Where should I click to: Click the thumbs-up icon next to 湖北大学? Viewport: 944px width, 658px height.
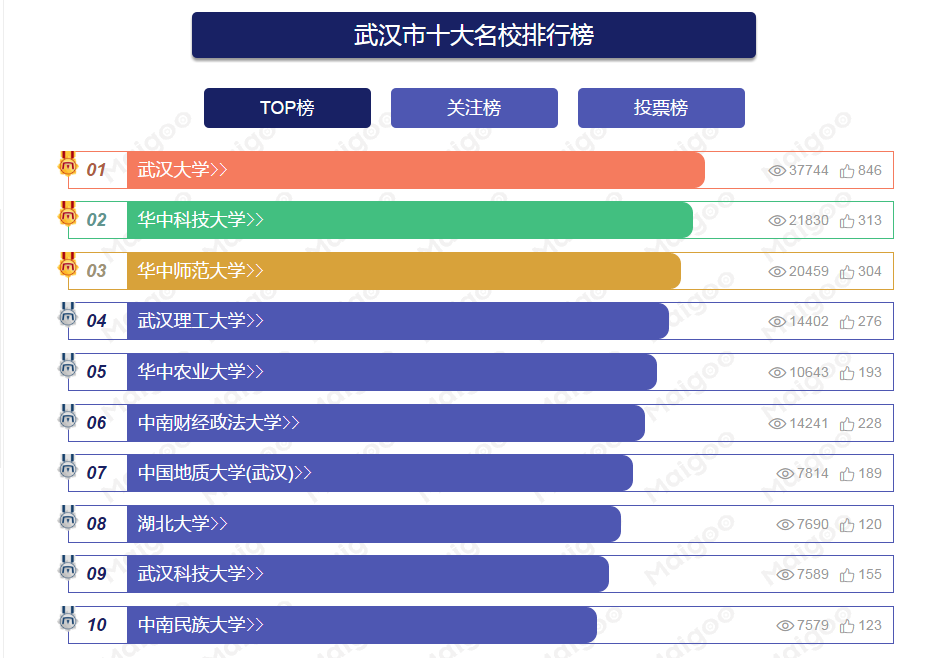tap(846, 523)
